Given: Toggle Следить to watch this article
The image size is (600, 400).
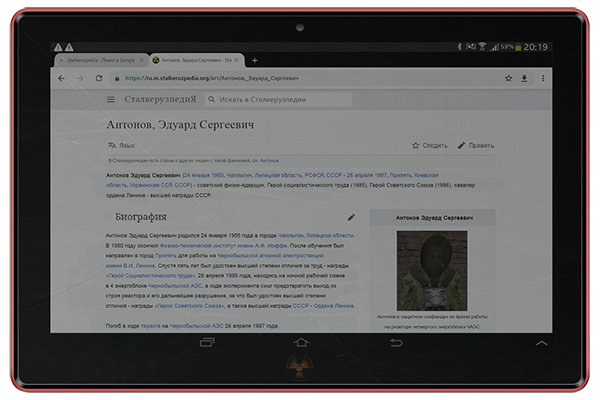Looking at the screenshot, I should pyautogui.click(x=429, y=145).
